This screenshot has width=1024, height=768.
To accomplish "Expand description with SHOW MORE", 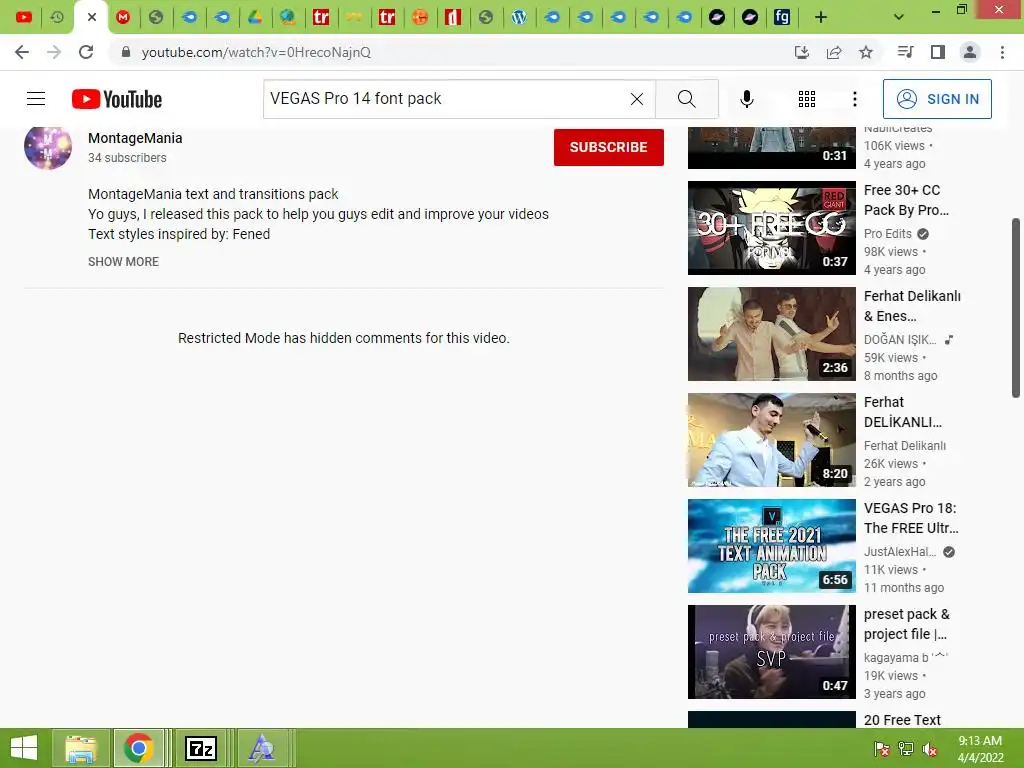I will 123,261.
